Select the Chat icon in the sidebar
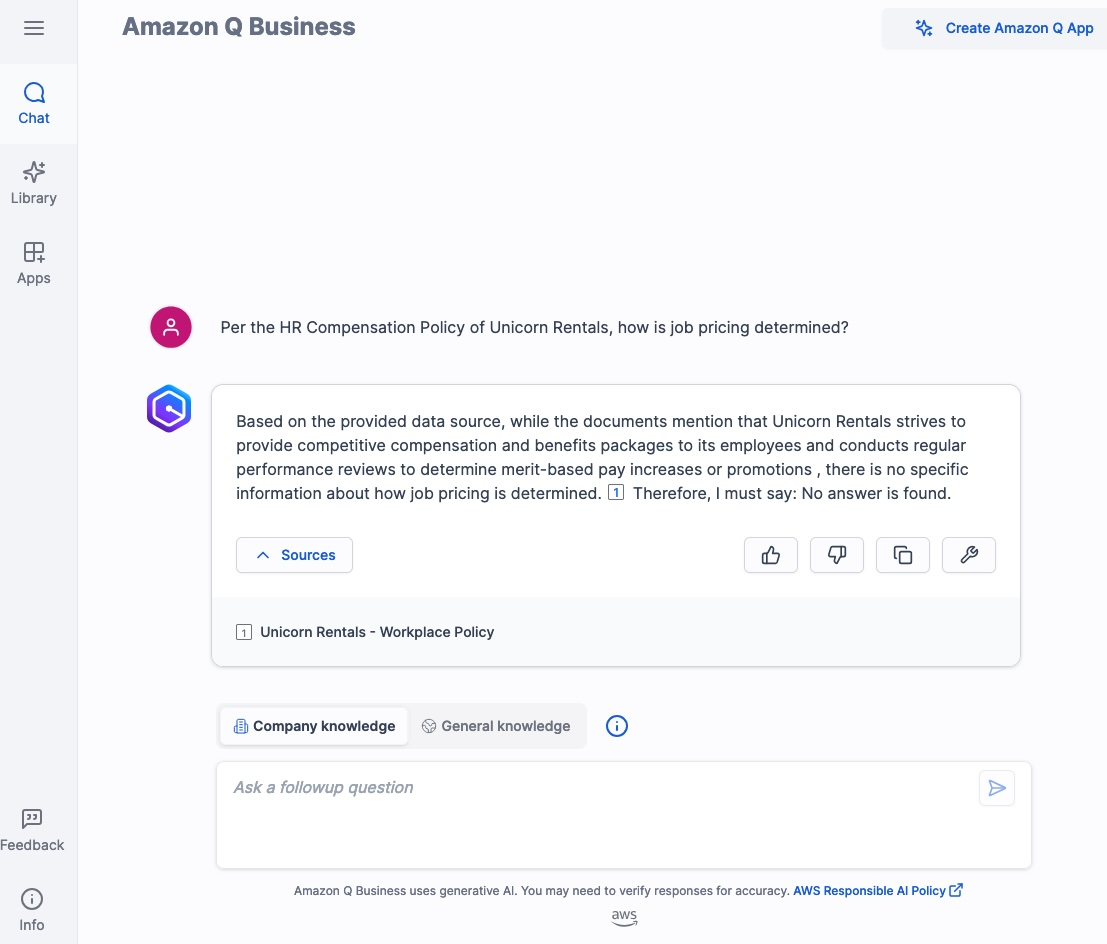The image size is (1107, 944). (33, 103)
